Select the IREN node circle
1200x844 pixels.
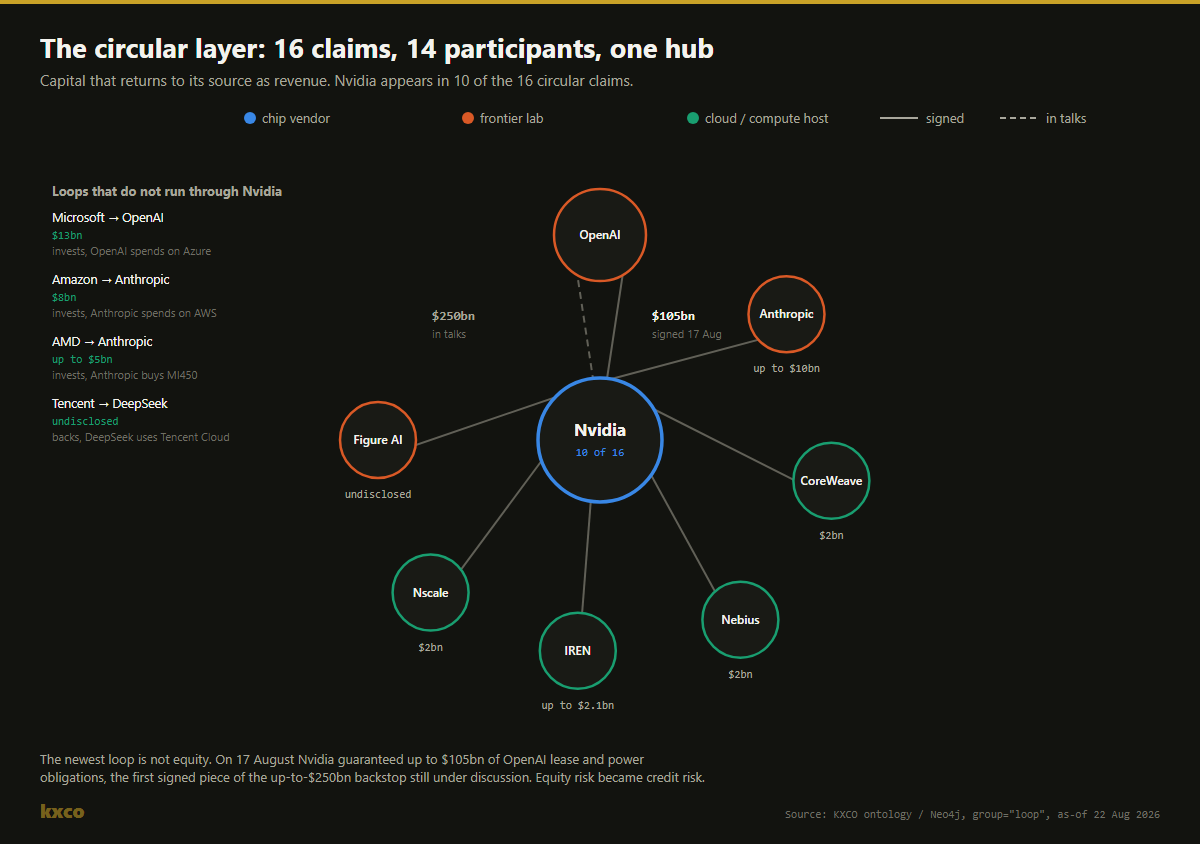click(578, 651)
